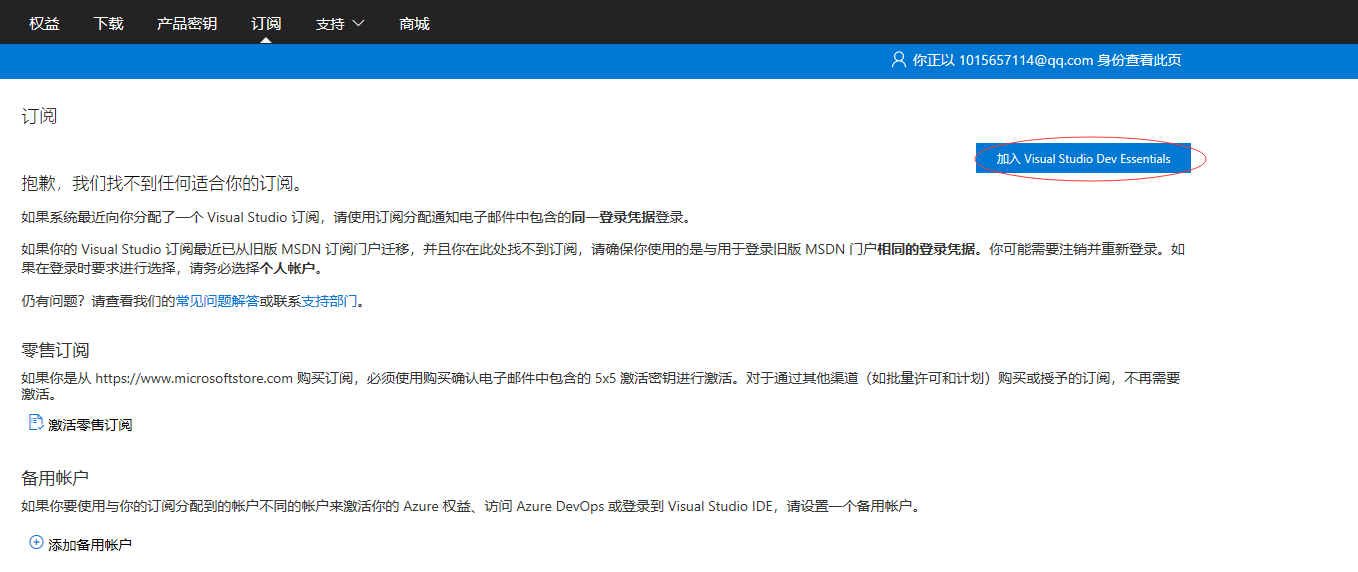Image resolution: width=1358 pixels, height=572 pixels.
Task: Click the bold 同一登录凭据 text
Action: [613, 217]
